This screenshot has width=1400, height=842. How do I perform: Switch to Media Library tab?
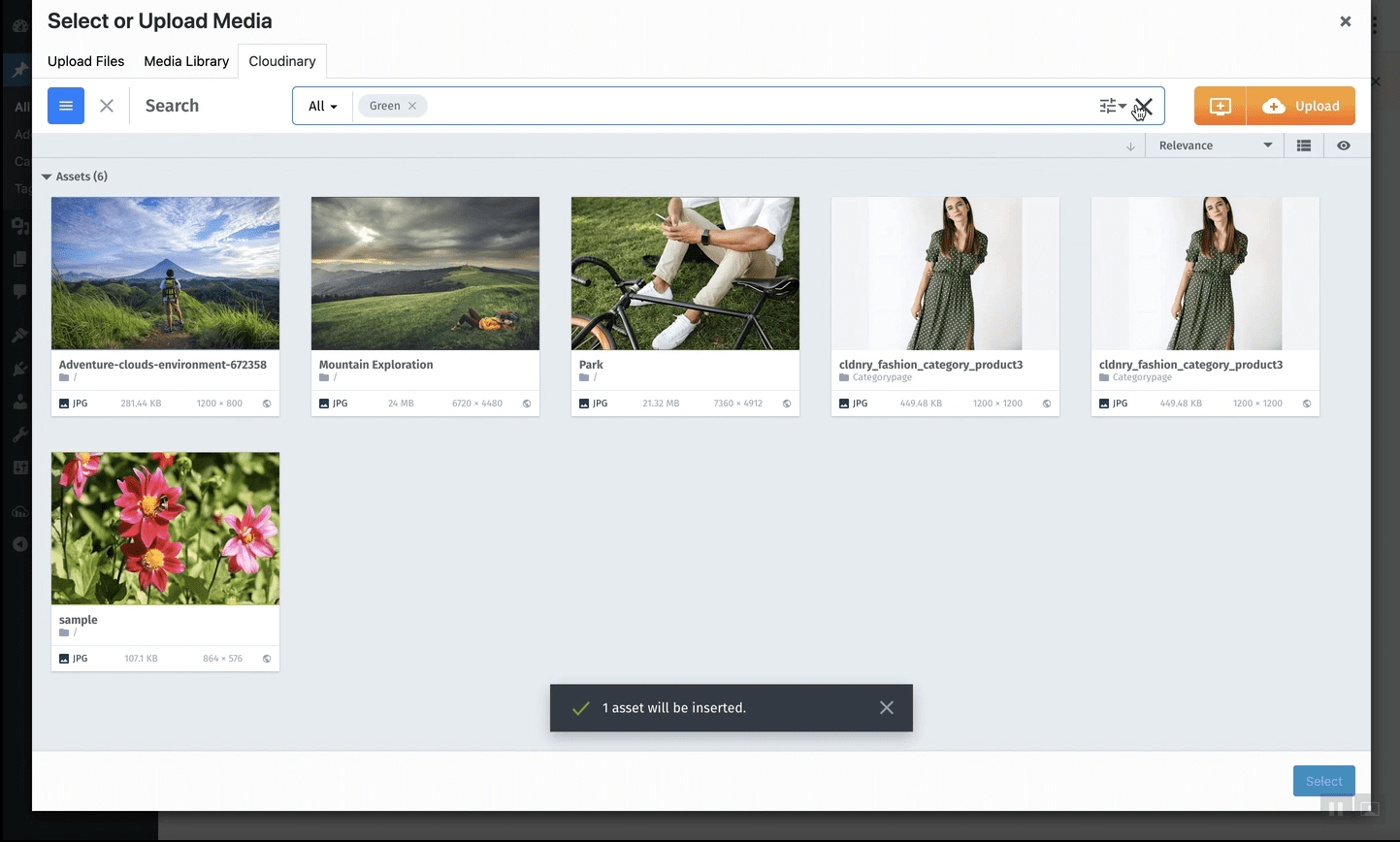186,61
